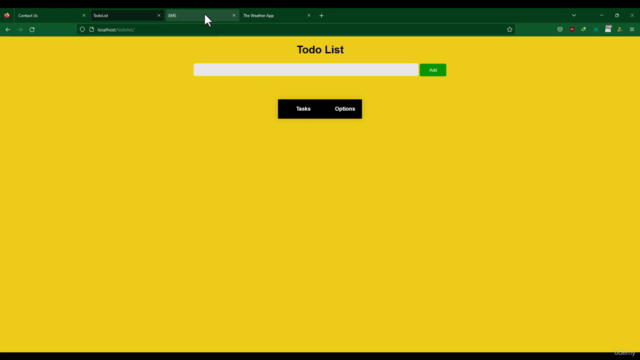Open the teal extension icon in toolbar
The width and height of the screenshot is (640, 360).
596,29
